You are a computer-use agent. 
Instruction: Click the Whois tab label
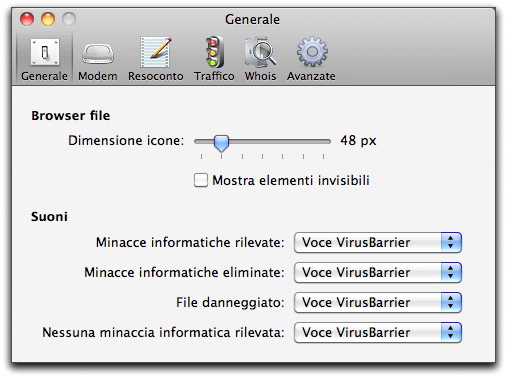click(x=260, y=76)
